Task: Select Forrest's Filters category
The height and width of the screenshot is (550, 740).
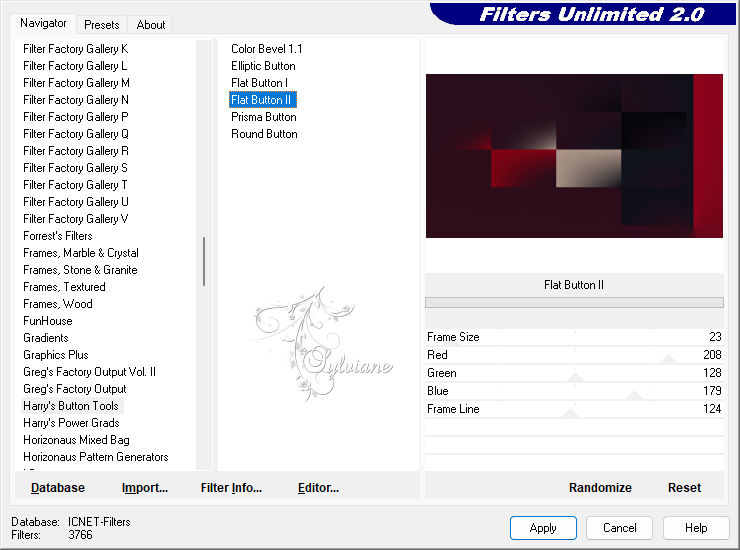Action: [58, 236]
